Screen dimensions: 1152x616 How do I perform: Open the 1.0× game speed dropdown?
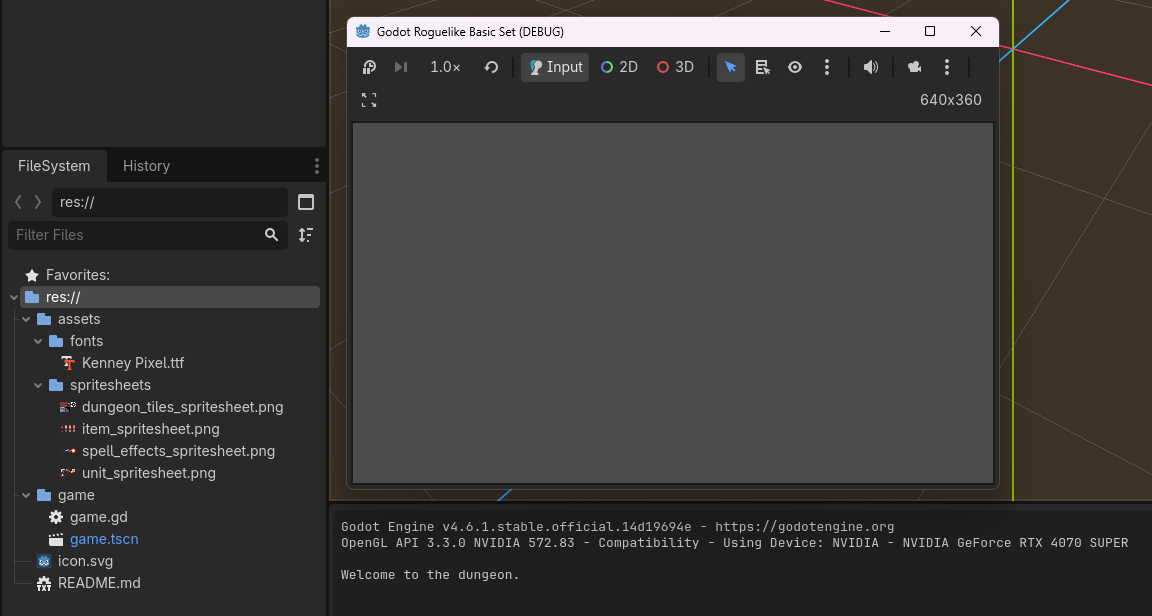(445, 67)
